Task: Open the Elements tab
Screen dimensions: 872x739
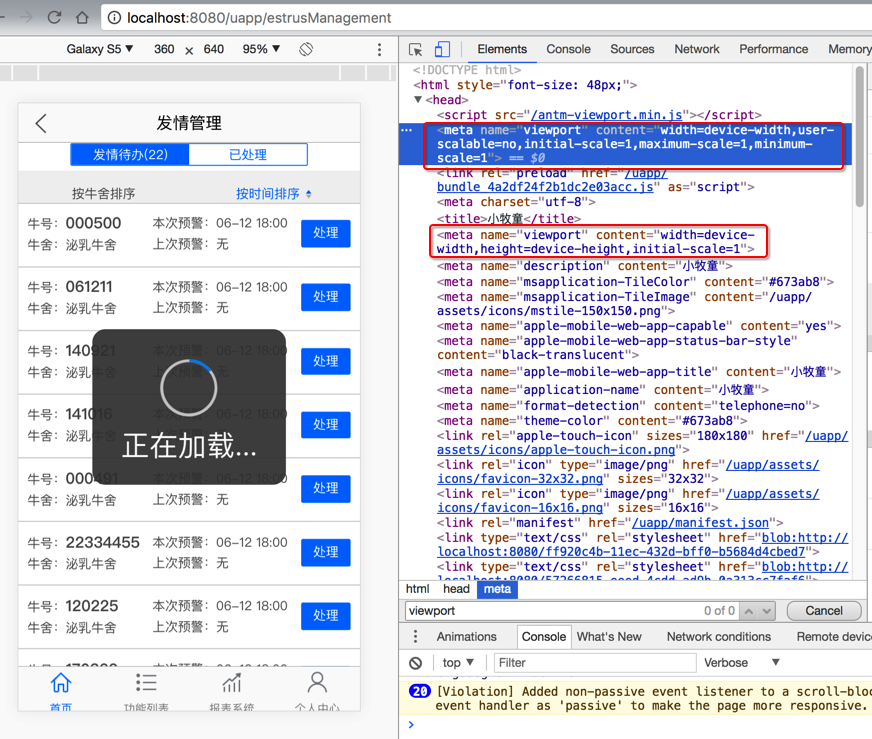Action: point(502,49)
